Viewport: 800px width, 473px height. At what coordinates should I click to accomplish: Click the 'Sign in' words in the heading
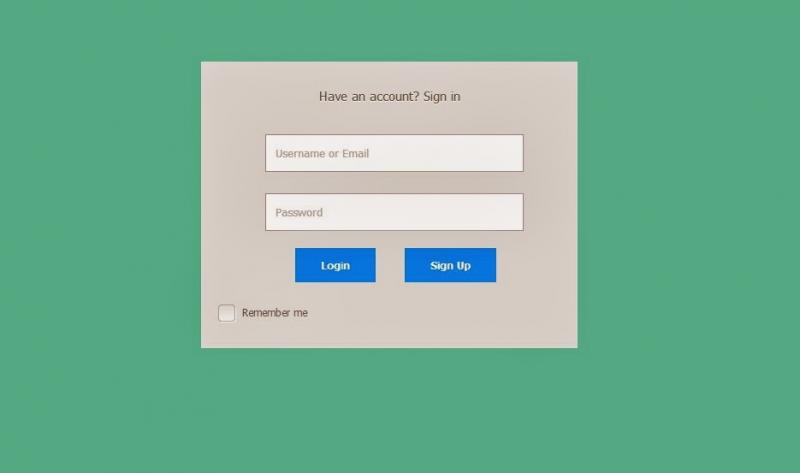pyautogui.click(x=442, y=96)
